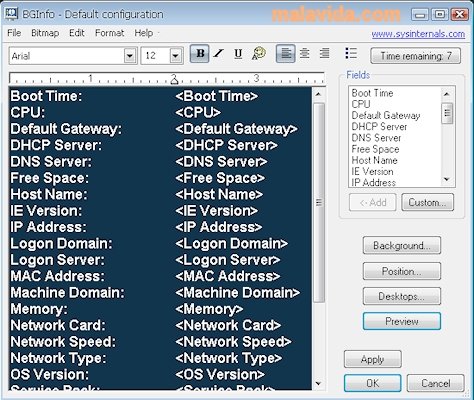The width and height of the screenshot is (474, 400).
Task: Open the Custom fields dialog
Action: pyautogui.click(x=427, y=202)
